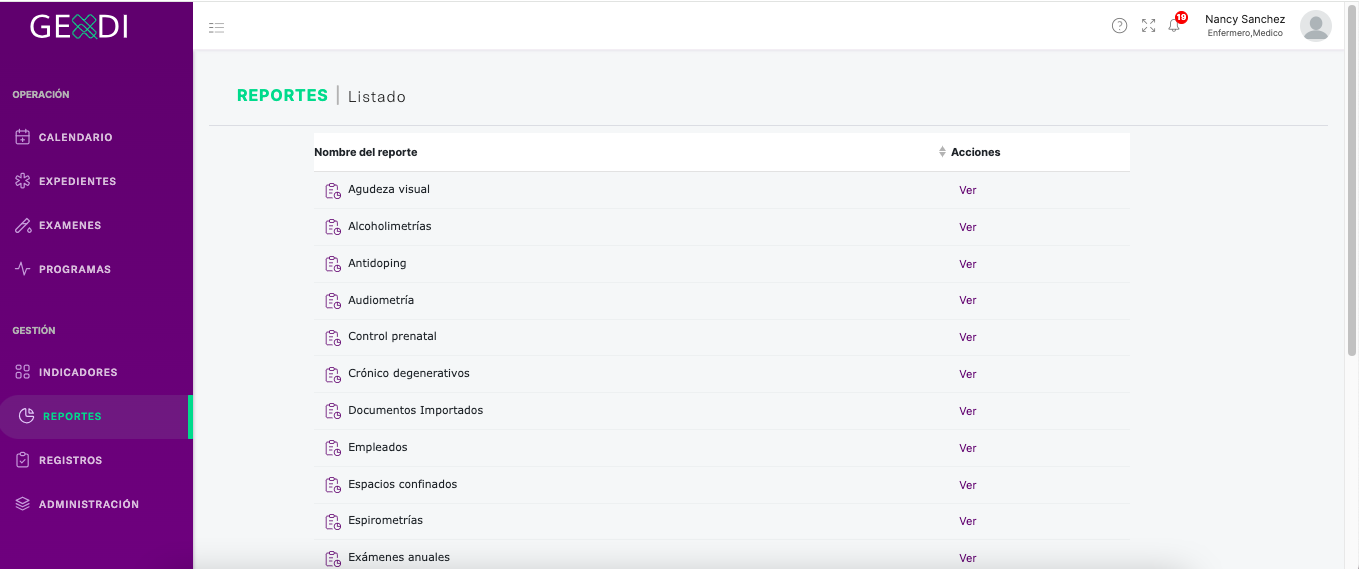Click report icon beside Documentos Importados

click(x=333, y=411)
